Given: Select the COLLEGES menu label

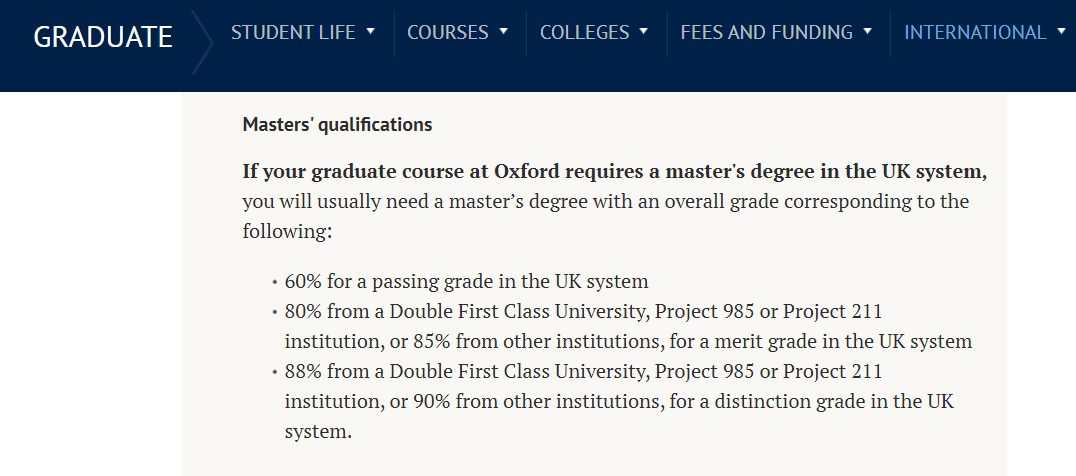Looking at the screenshot, I should 584,32.
